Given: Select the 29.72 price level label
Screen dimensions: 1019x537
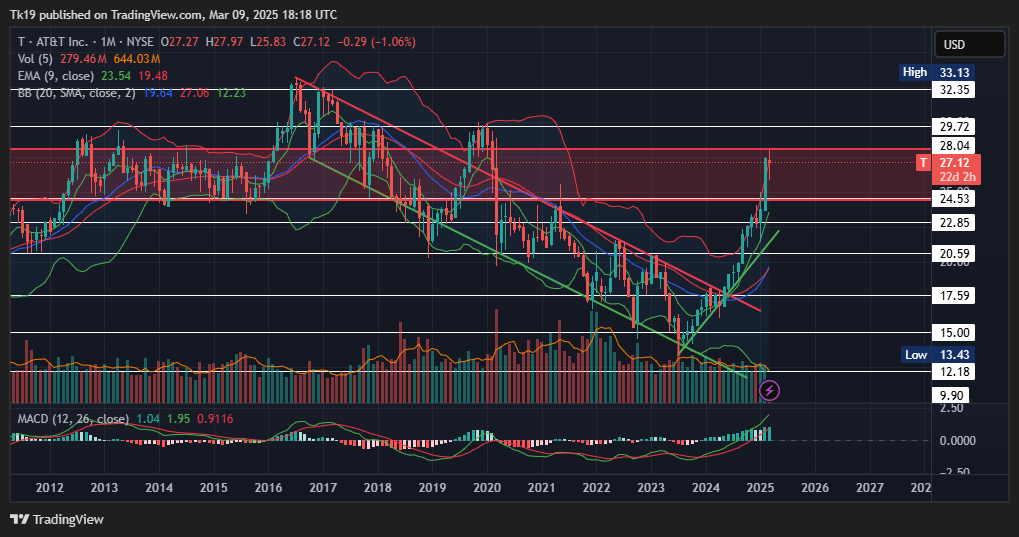Looking at the screenshot, I should click(954, 126).
